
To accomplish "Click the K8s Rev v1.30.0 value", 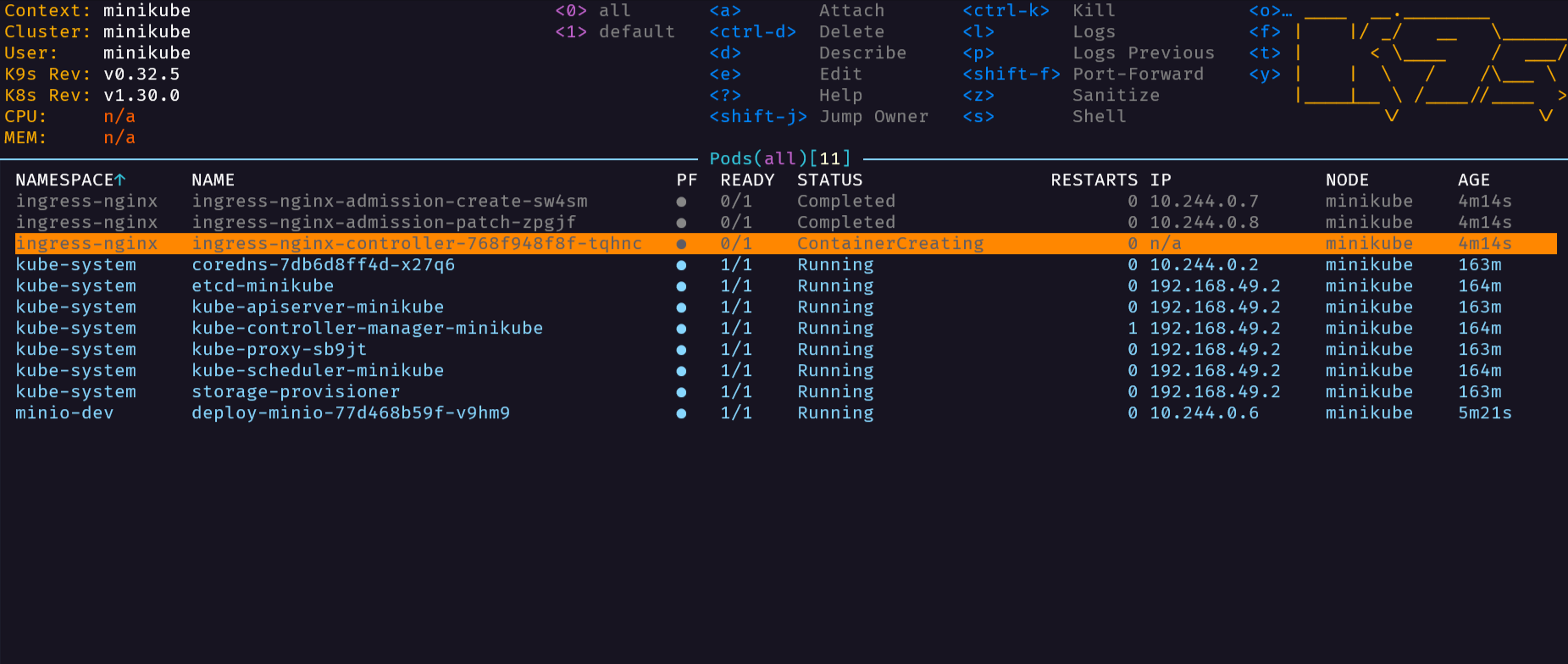I will 141,96.
